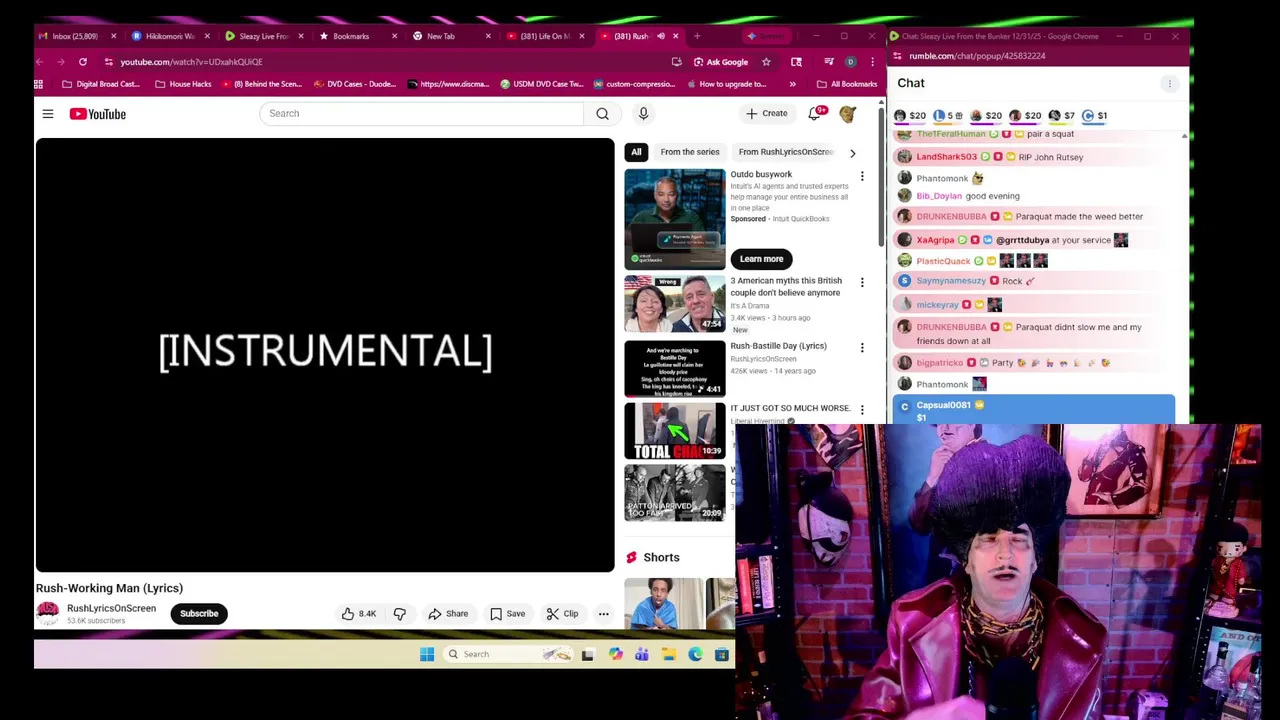
Task: Switch to the Bookmarks tab
Action: [x=350, y=37]
